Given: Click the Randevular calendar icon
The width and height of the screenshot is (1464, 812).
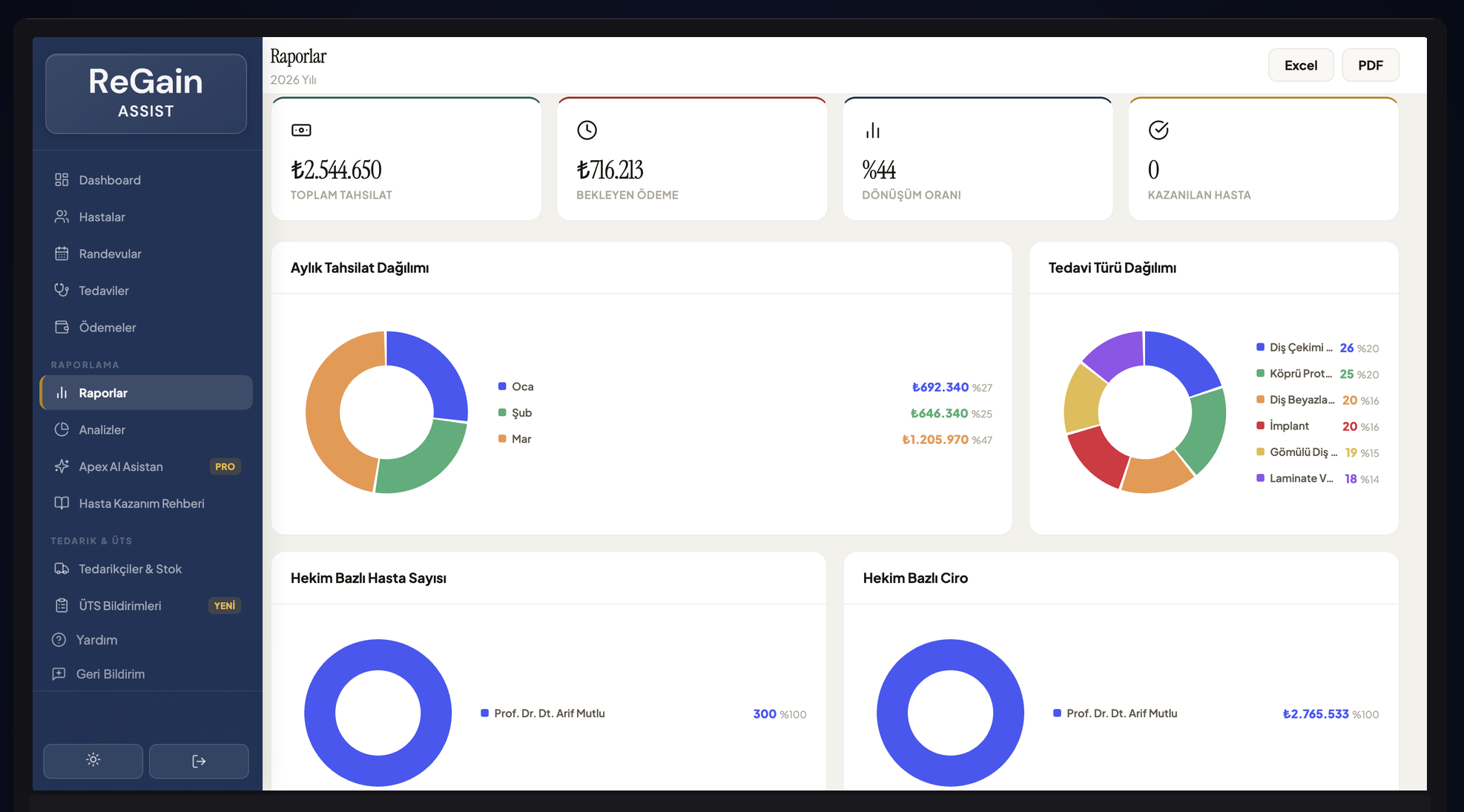Looking at the screenshot, I should (x=62, y=254).
